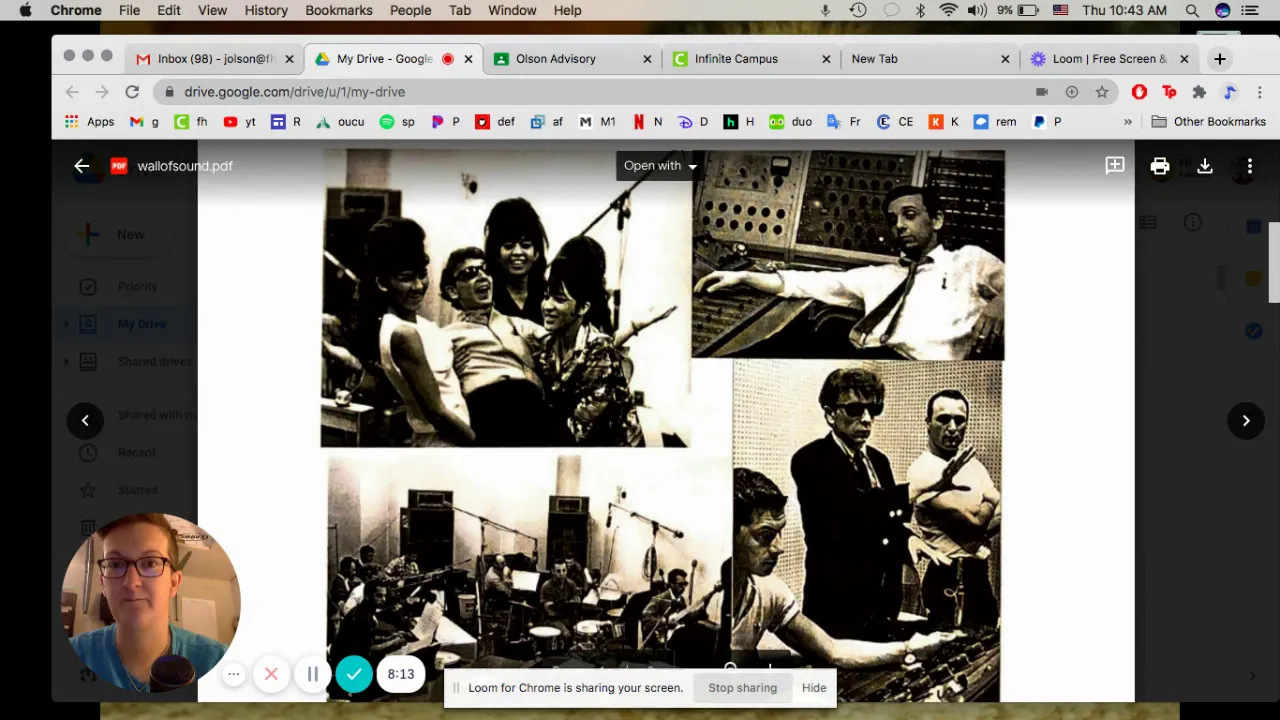Screen dimensions: 1280x720
Task: Open the 'sp' Spotify bookmark
Action: click(397, 122)
